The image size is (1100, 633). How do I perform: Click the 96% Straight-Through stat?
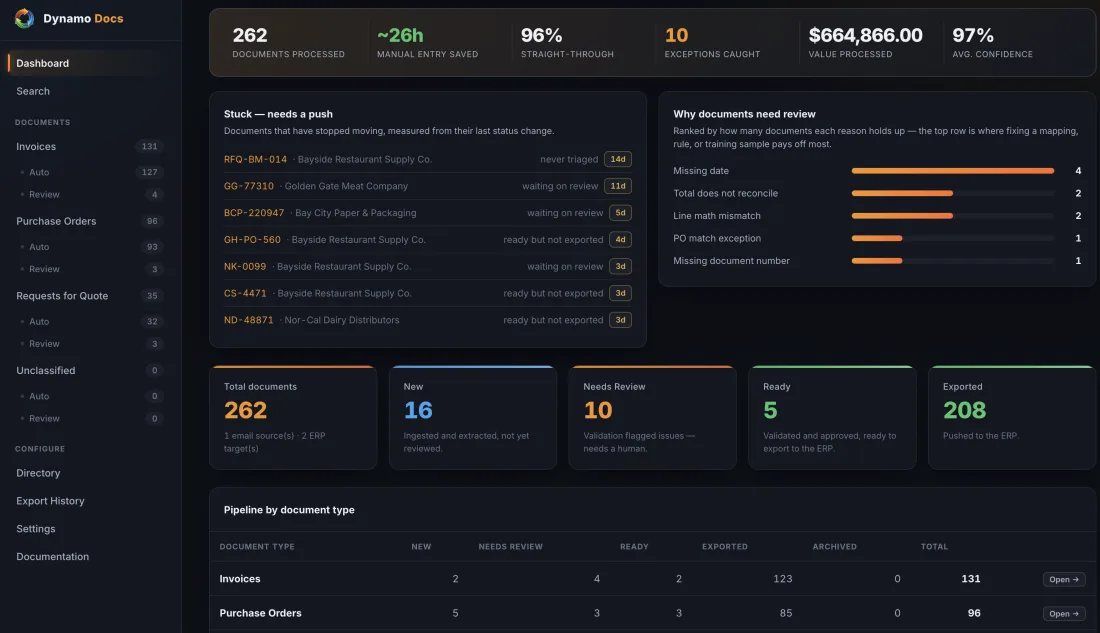pyautogui.click(x=567, y=43)
